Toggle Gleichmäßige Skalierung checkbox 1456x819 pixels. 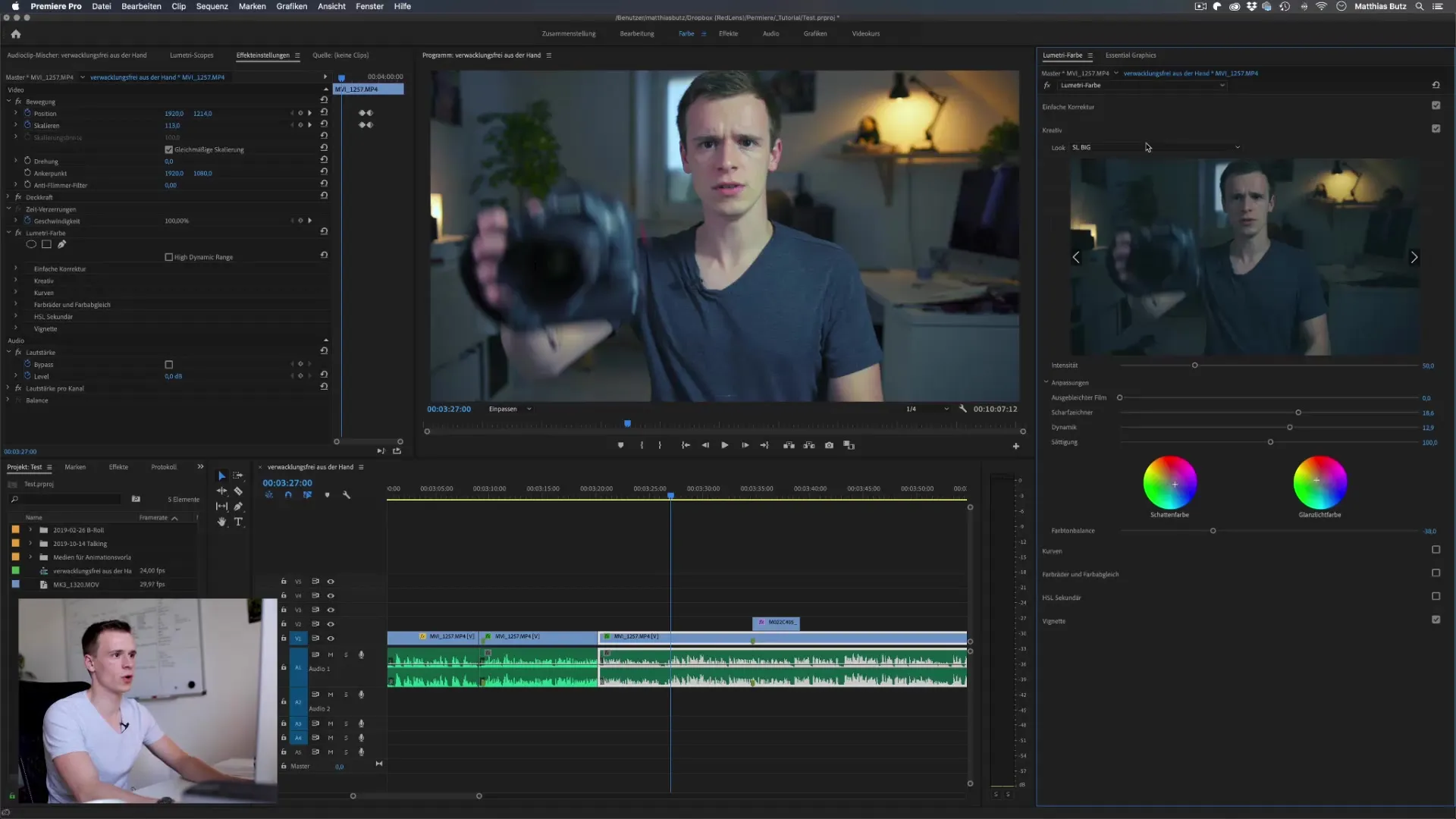point(169,149)
